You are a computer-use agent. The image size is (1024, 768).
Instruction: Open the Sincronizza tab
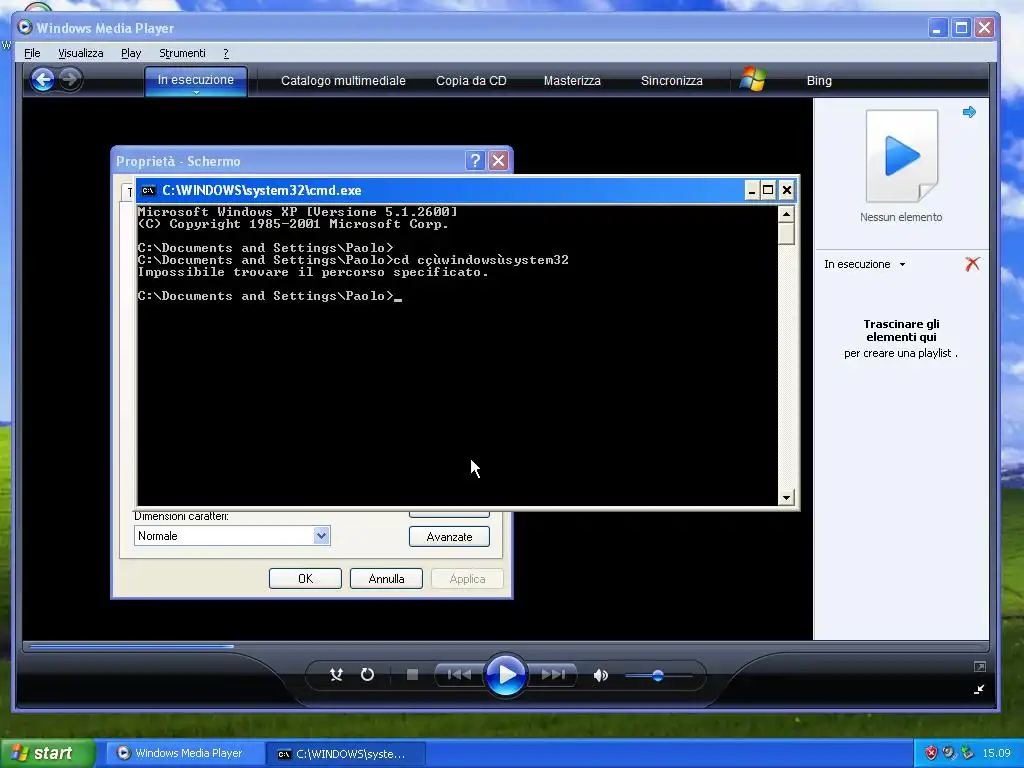[671, 80]
